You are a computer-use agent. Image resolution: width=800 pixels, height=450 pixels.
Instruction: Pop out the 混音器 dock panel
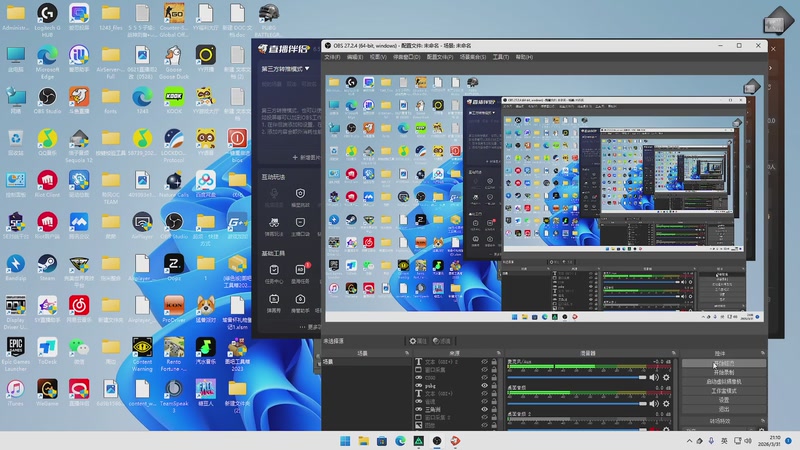674,353
